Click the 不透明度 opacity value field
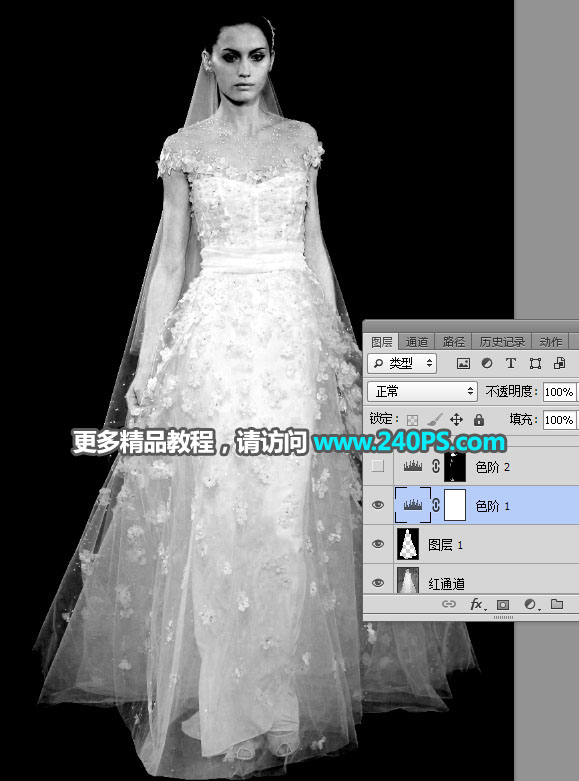This screenshot has height=781, width=579. pyautogui.click(x=560, y=392)
